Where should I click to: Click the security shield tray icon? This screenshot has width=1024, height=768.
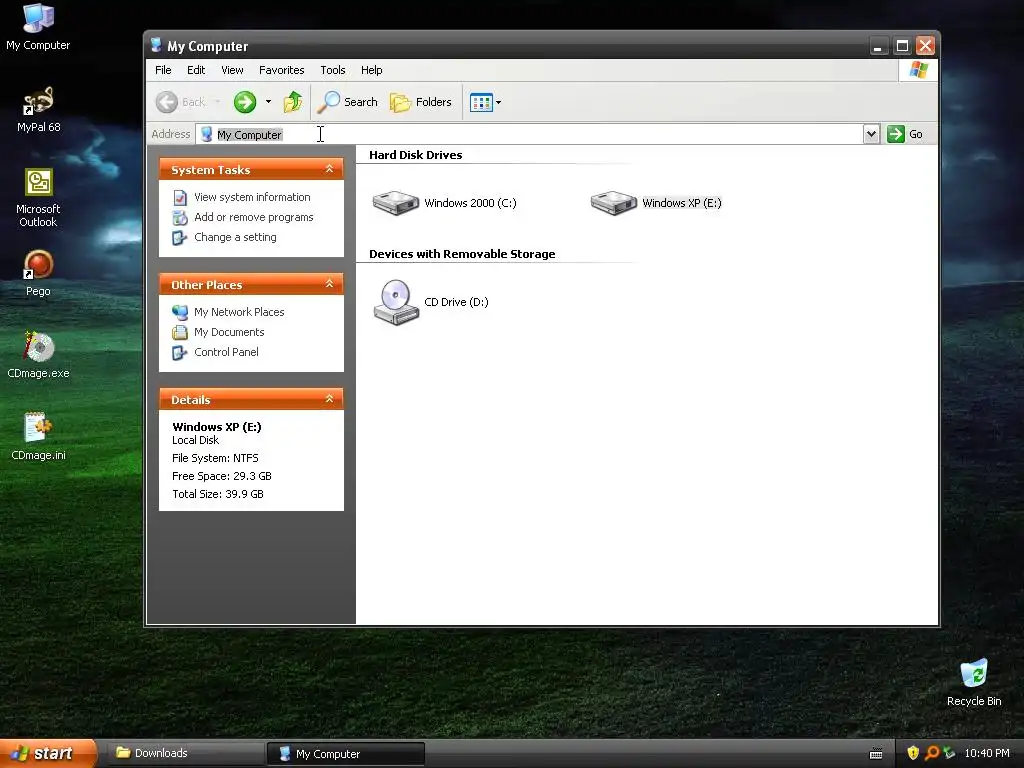[x=913, y=753]
